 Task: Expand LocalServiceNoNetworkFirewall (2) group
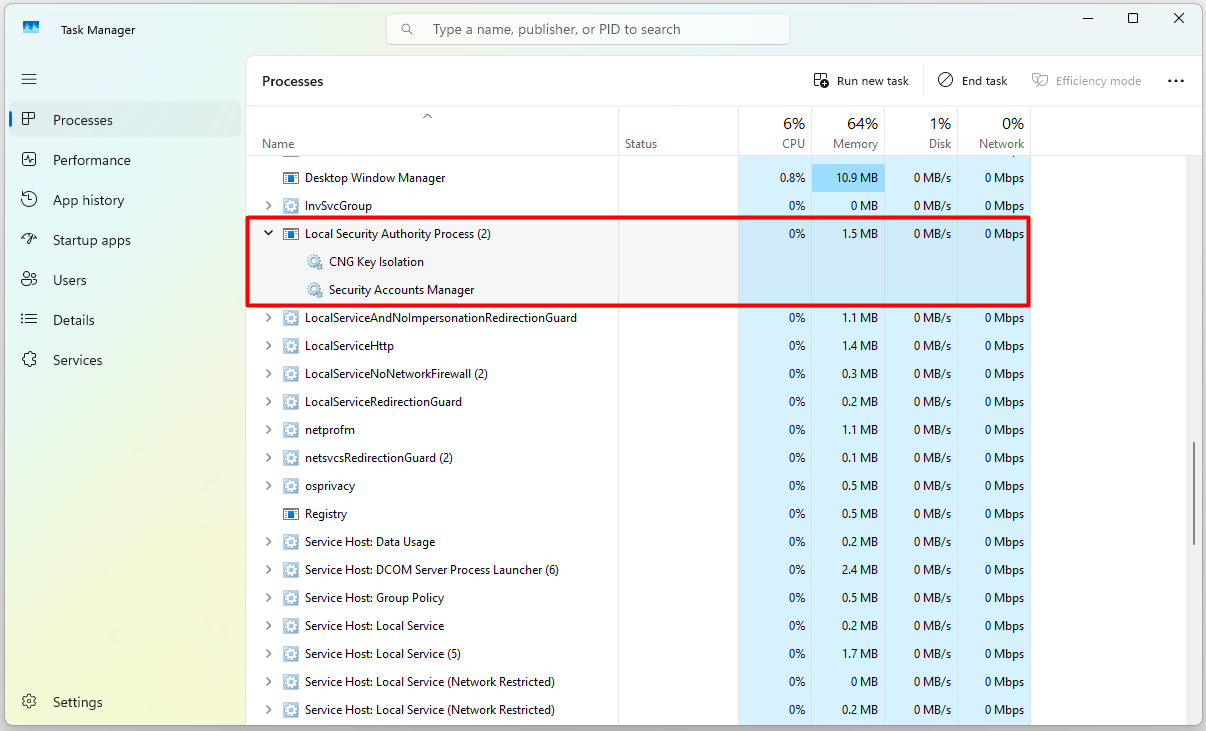(x=268, y=373)
